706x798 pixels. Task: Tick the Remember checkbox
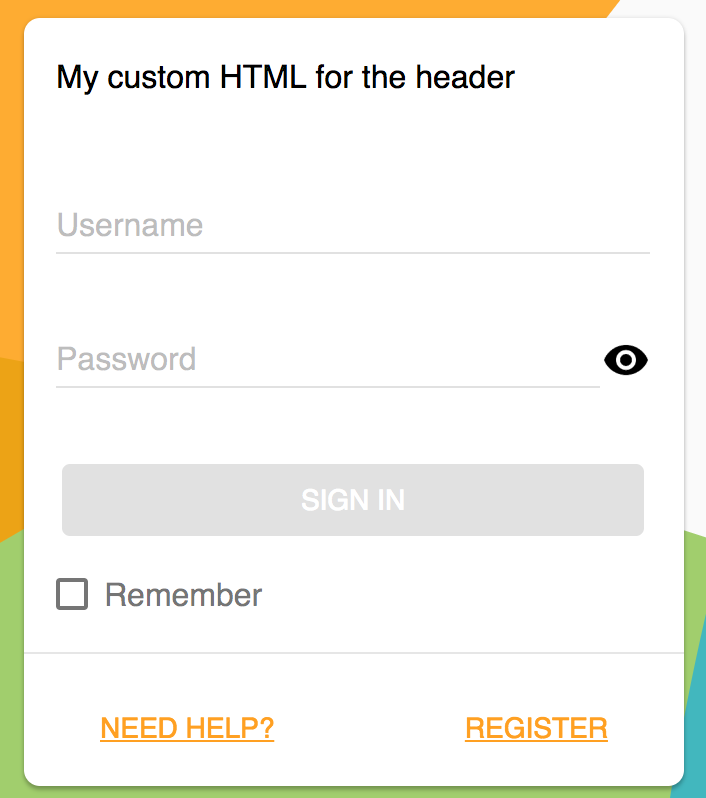point(72,594)
